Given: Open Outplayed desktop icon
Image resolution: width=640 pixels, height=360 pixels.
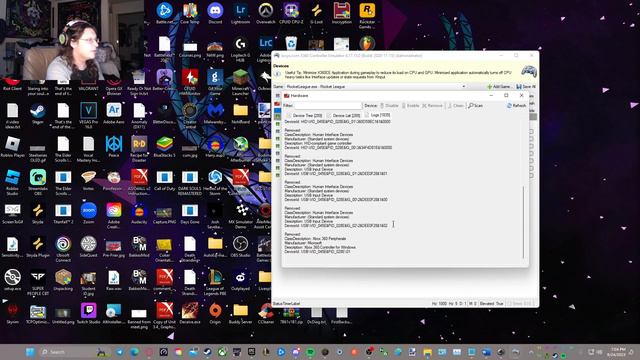Looking at the screenshot, I should (x=240, y=280).
